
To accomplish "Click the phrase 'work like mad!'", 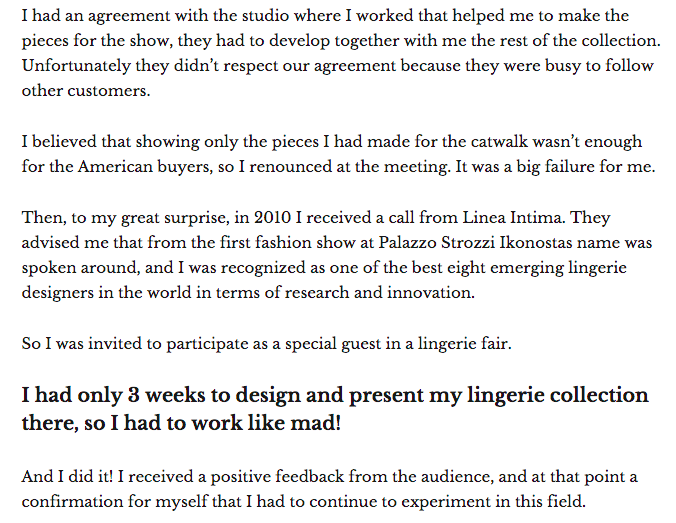I will (x=266, y=423).
